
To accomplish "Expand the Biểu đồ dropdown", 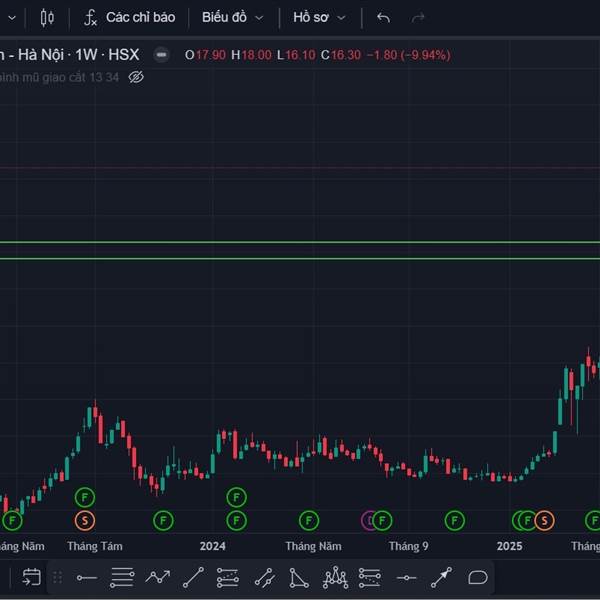I will click(x=232, y=17).
